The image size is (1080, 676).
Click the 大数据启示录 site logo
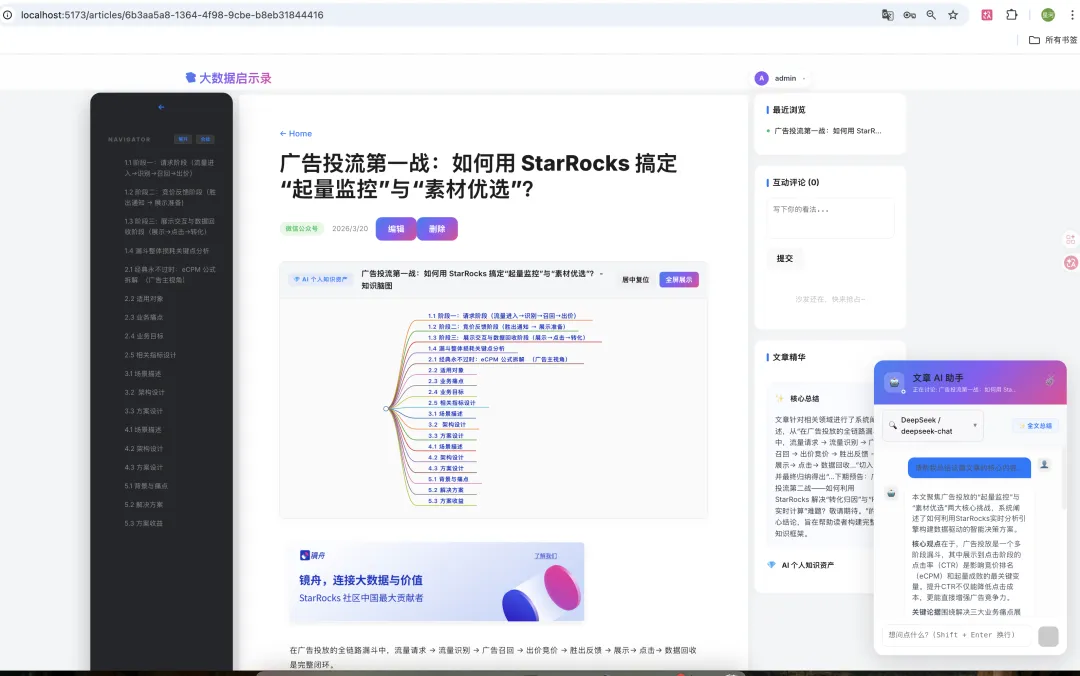pyautogui.click(x=228, y=78)
